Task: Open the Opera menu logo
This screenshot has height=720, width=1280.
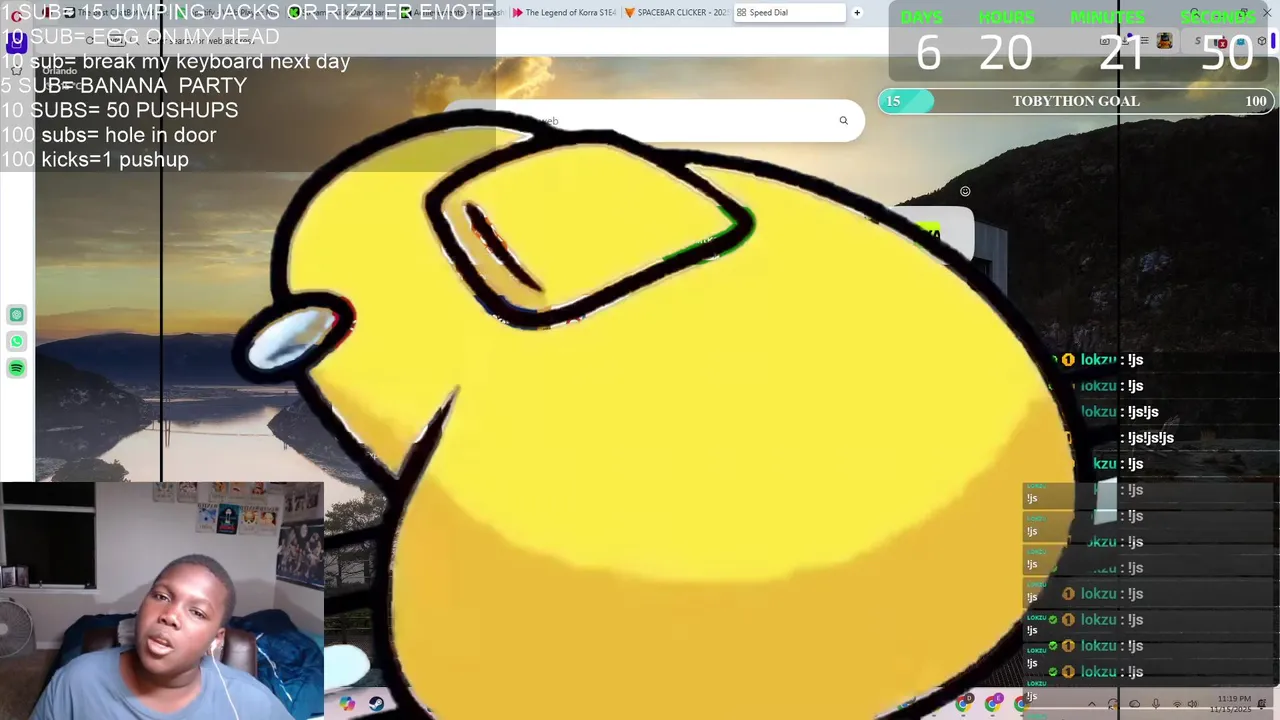Action: click(x=16, y=15)
